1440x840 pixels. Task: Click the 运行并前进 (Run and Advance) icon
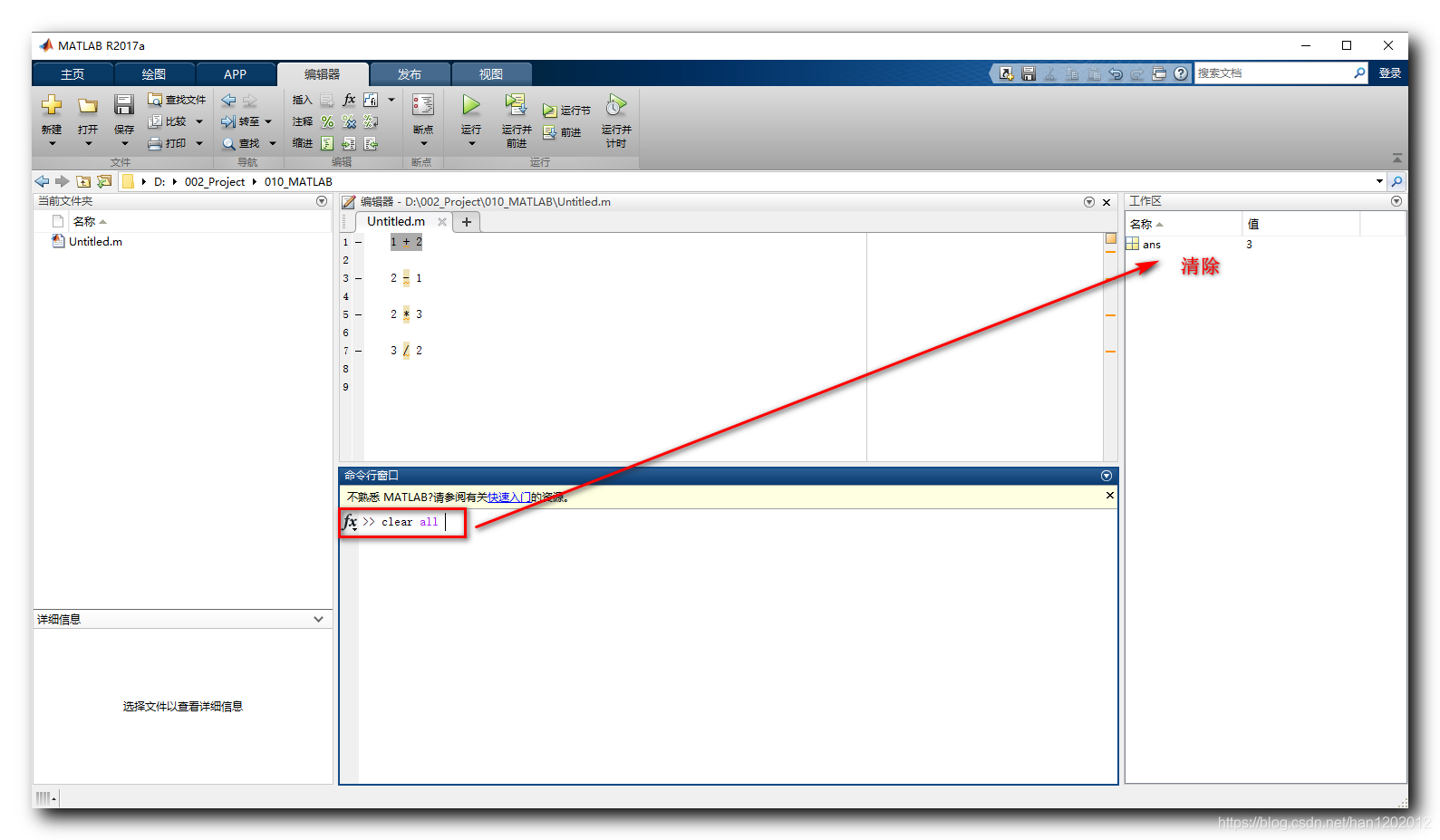(516, 105)
